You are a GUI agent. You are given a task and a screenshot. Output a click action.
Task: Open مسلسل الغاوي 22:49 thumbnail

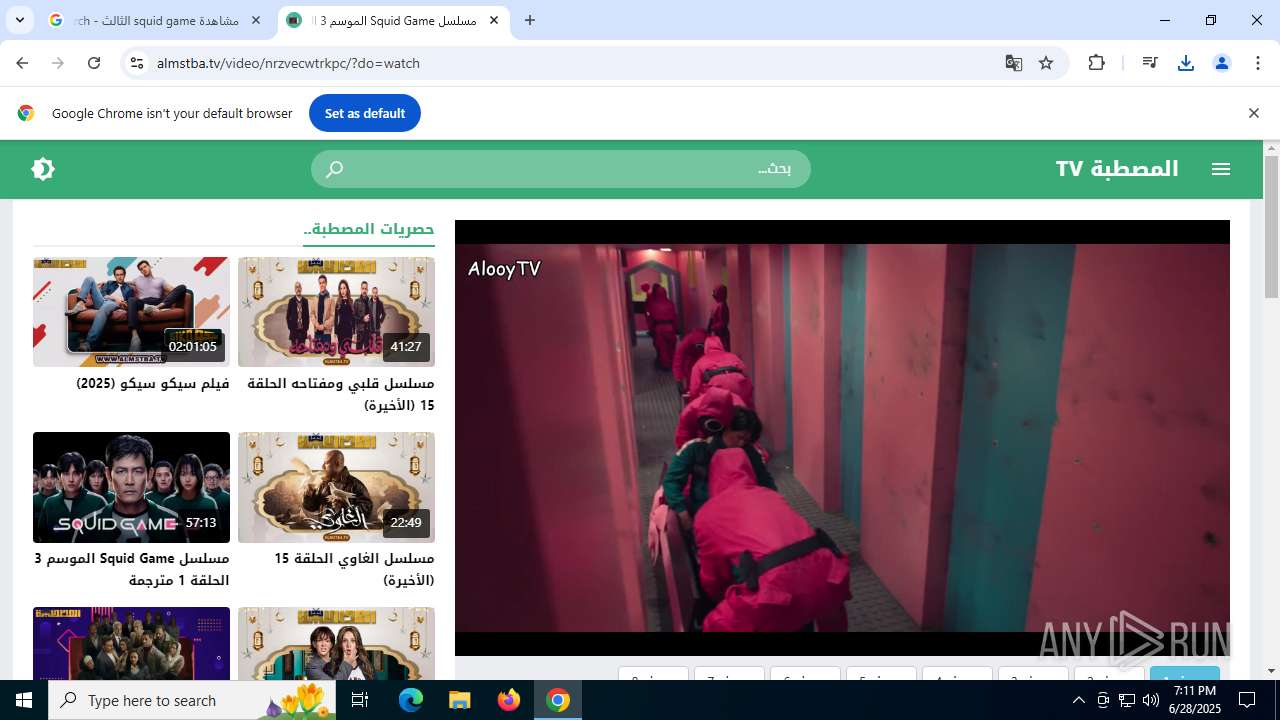click(336, 487)
